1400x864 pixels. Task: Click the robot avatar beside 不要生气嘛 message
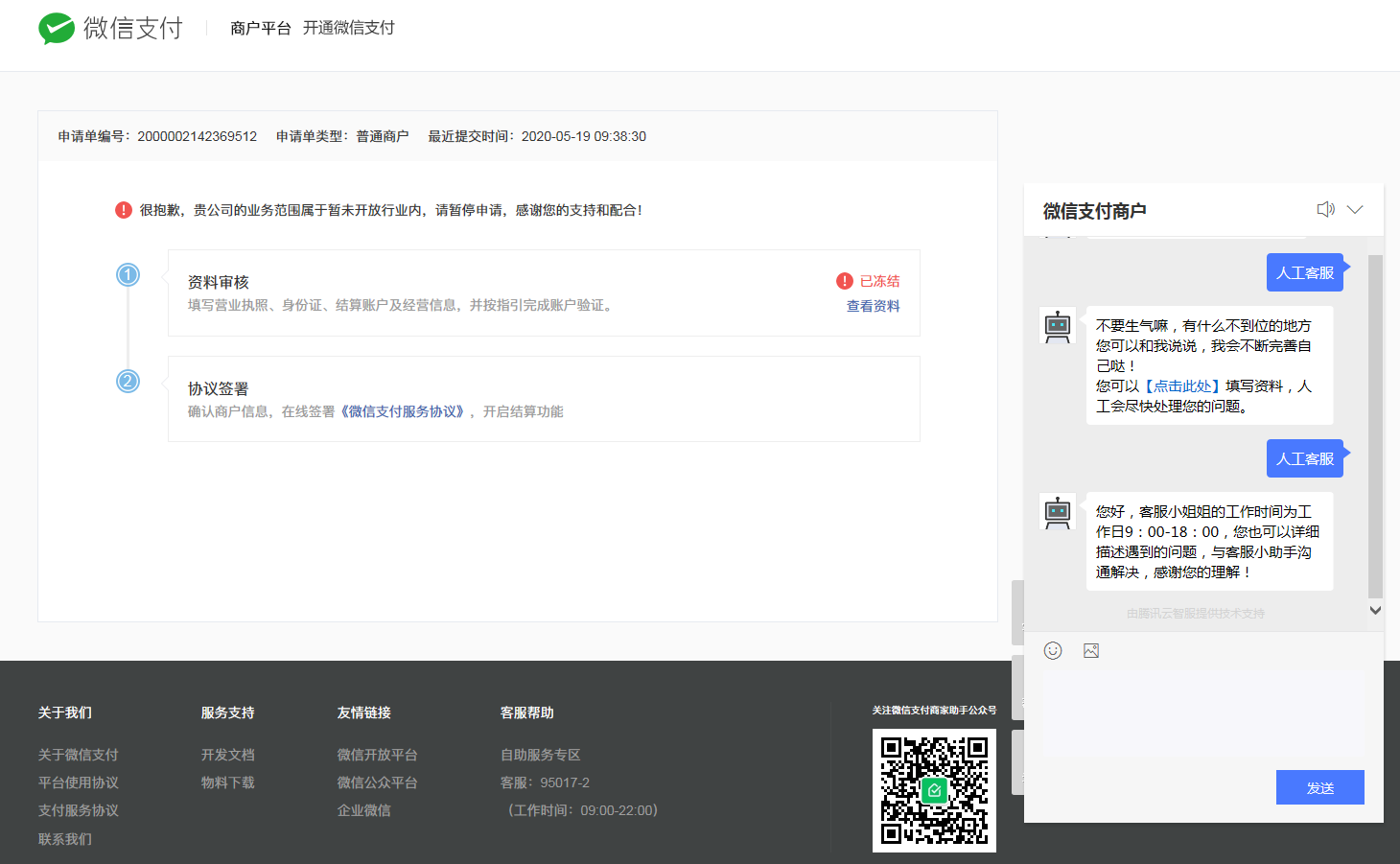1058,326
